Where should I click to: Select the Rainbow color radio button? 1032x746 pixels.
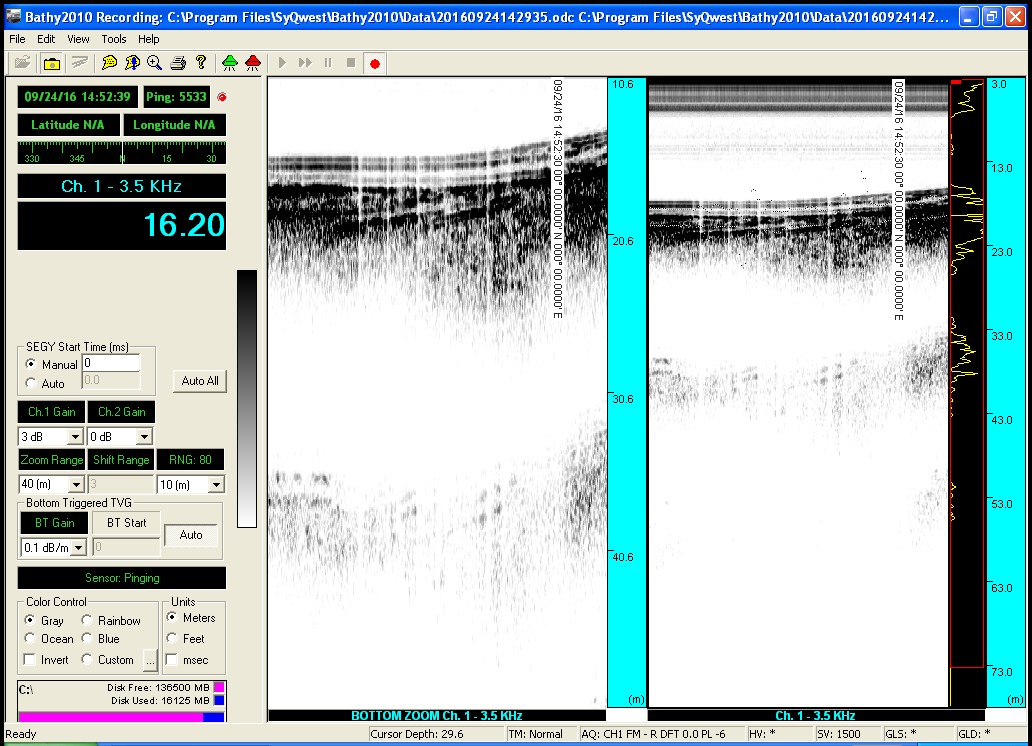[88, 621]
